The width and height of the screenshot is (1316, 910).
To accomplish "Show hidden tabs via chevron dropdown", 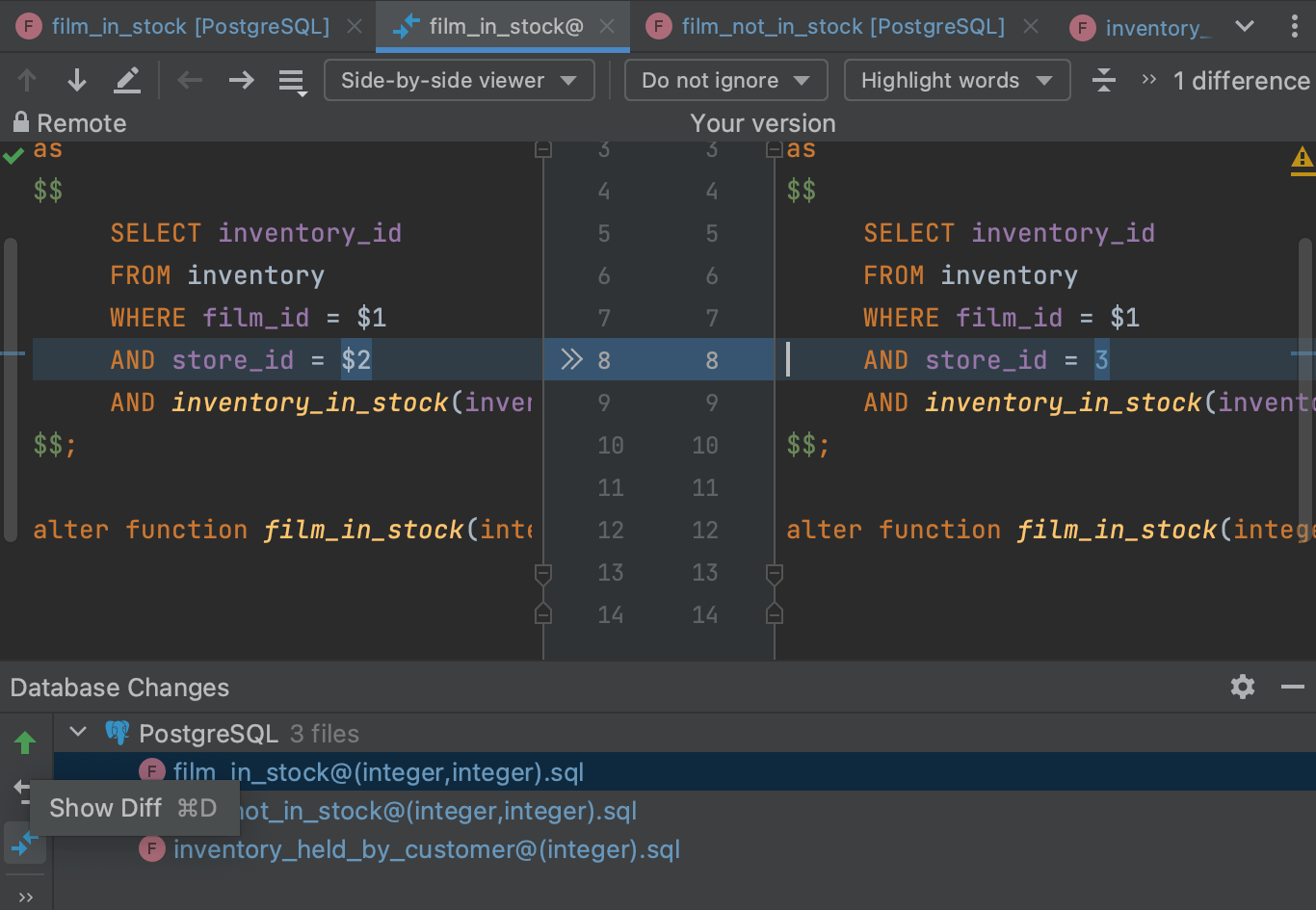I will click(x=1245, y=27).
